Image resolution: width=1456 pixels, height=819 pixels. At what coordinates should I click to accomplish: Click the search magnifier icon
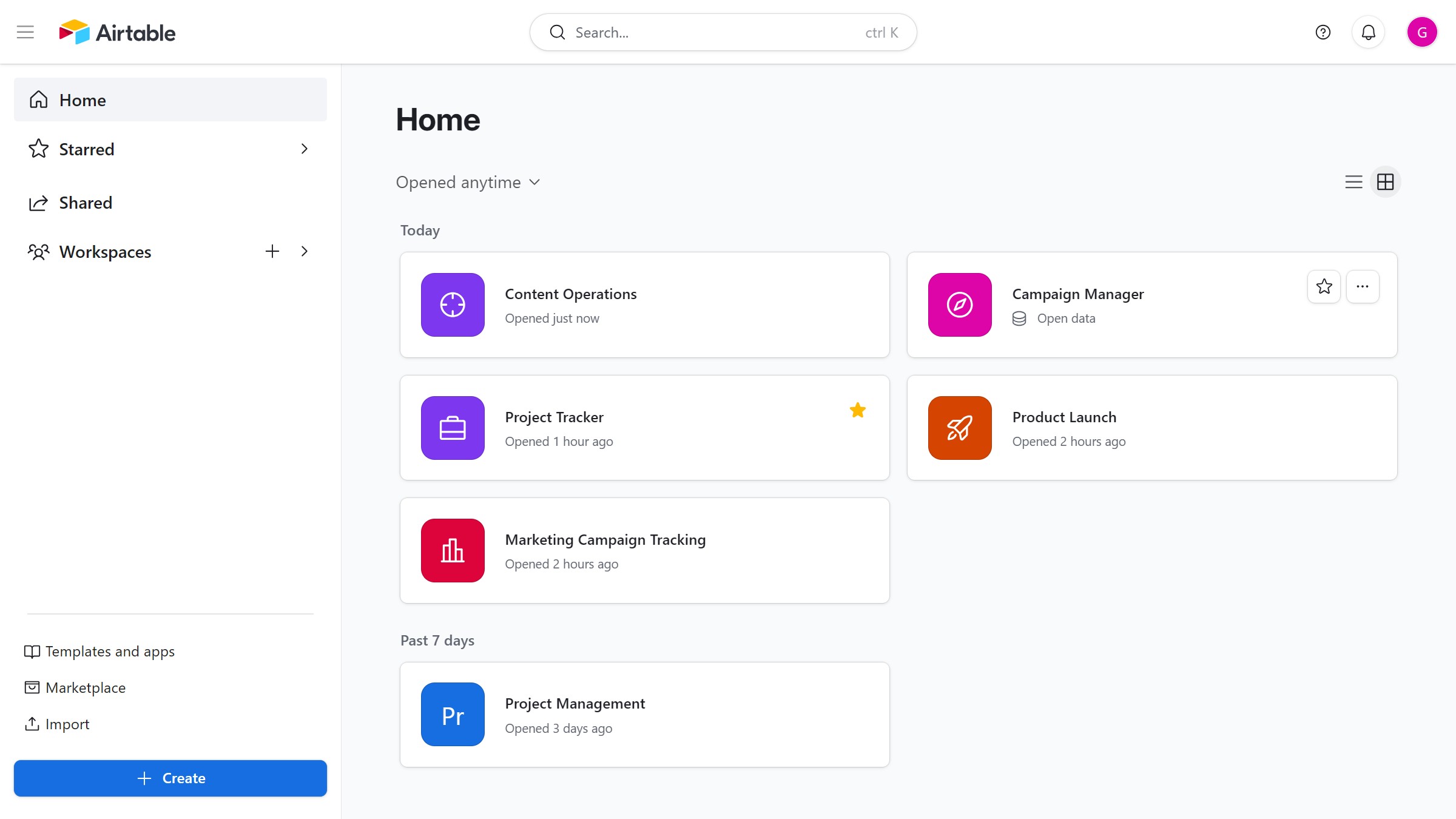click(557, 32)
